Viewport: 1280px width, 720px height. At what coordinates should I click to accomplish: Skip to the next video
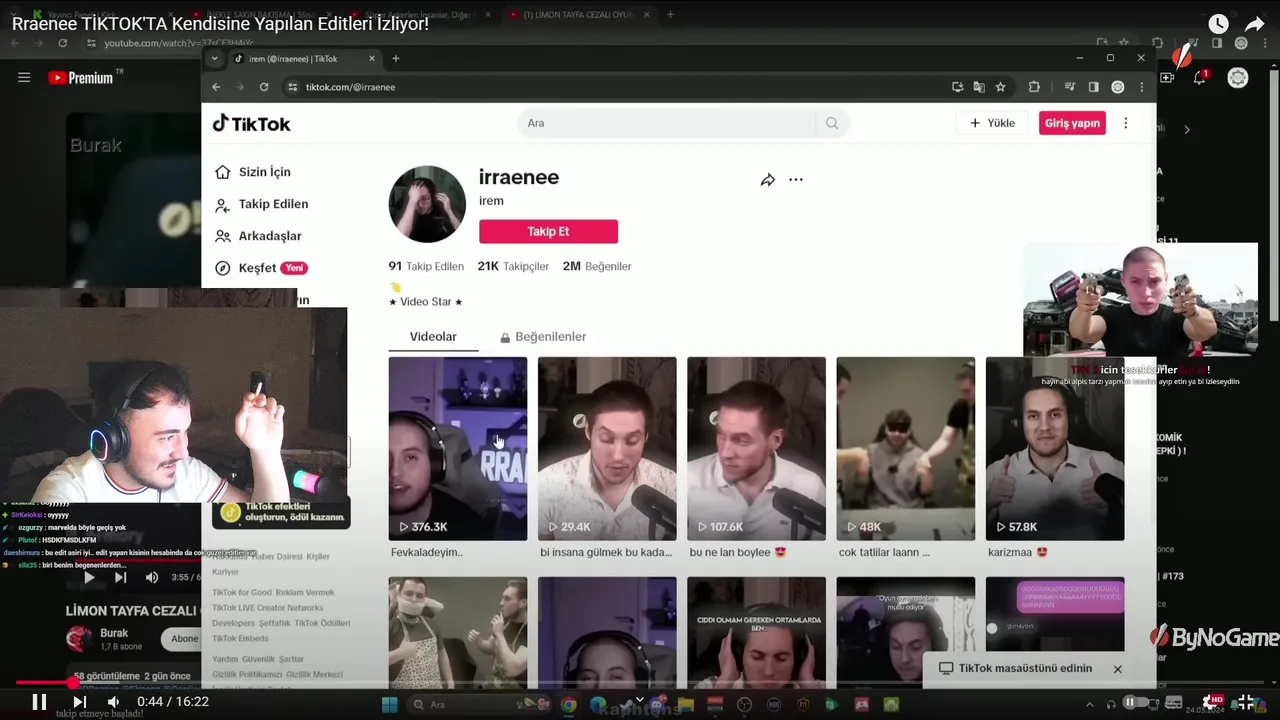pyautogui.click(x=79, y=702)
